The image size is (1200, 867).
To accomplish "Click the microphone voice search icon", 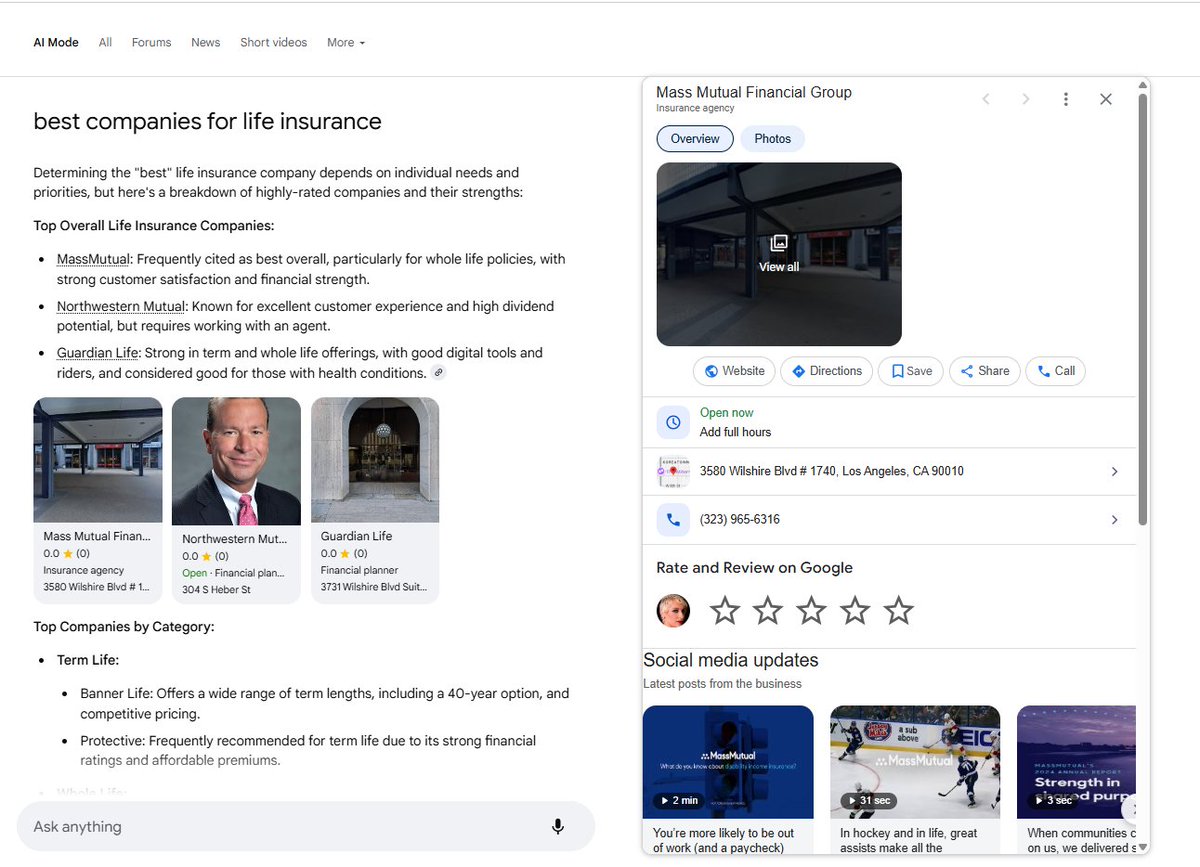I will point(558,826).
